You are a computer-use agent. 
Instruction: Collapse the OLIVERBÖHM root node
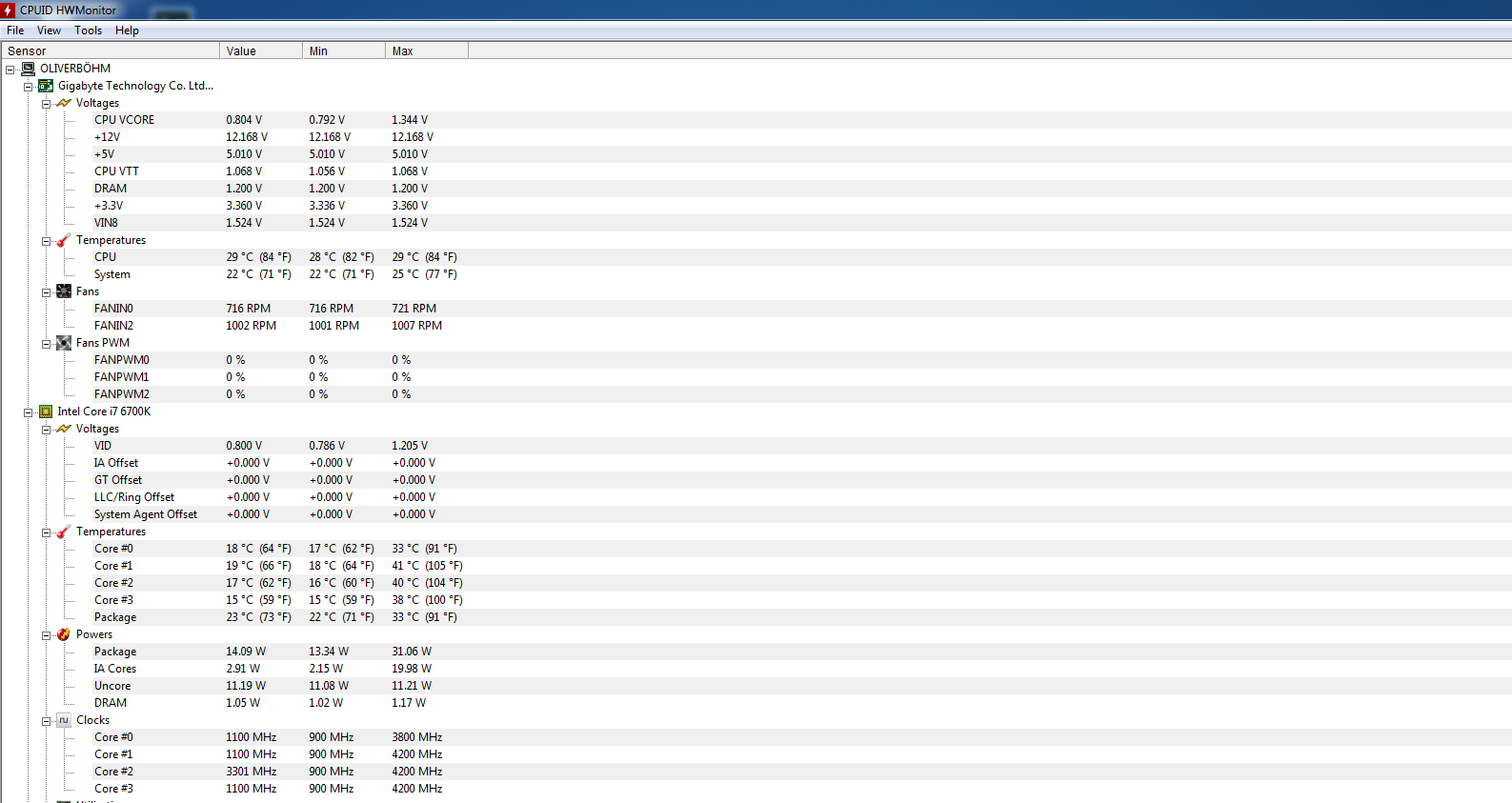pos(10,70)
